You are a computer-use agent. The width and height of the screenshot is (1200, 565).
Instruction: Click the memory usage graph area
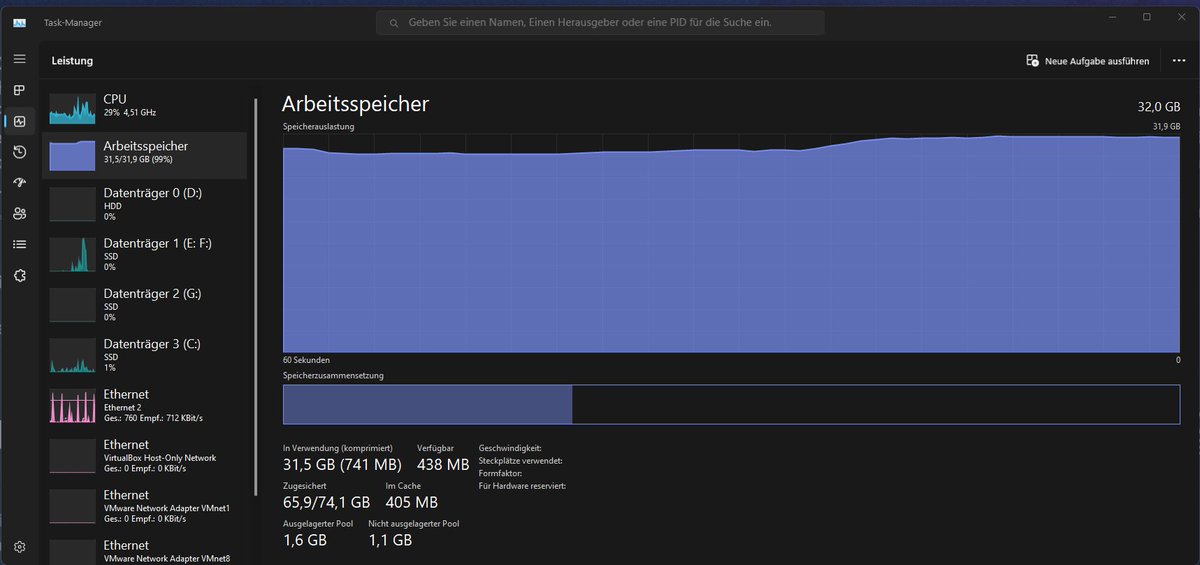pyautogui.click(x=731, y=243)
